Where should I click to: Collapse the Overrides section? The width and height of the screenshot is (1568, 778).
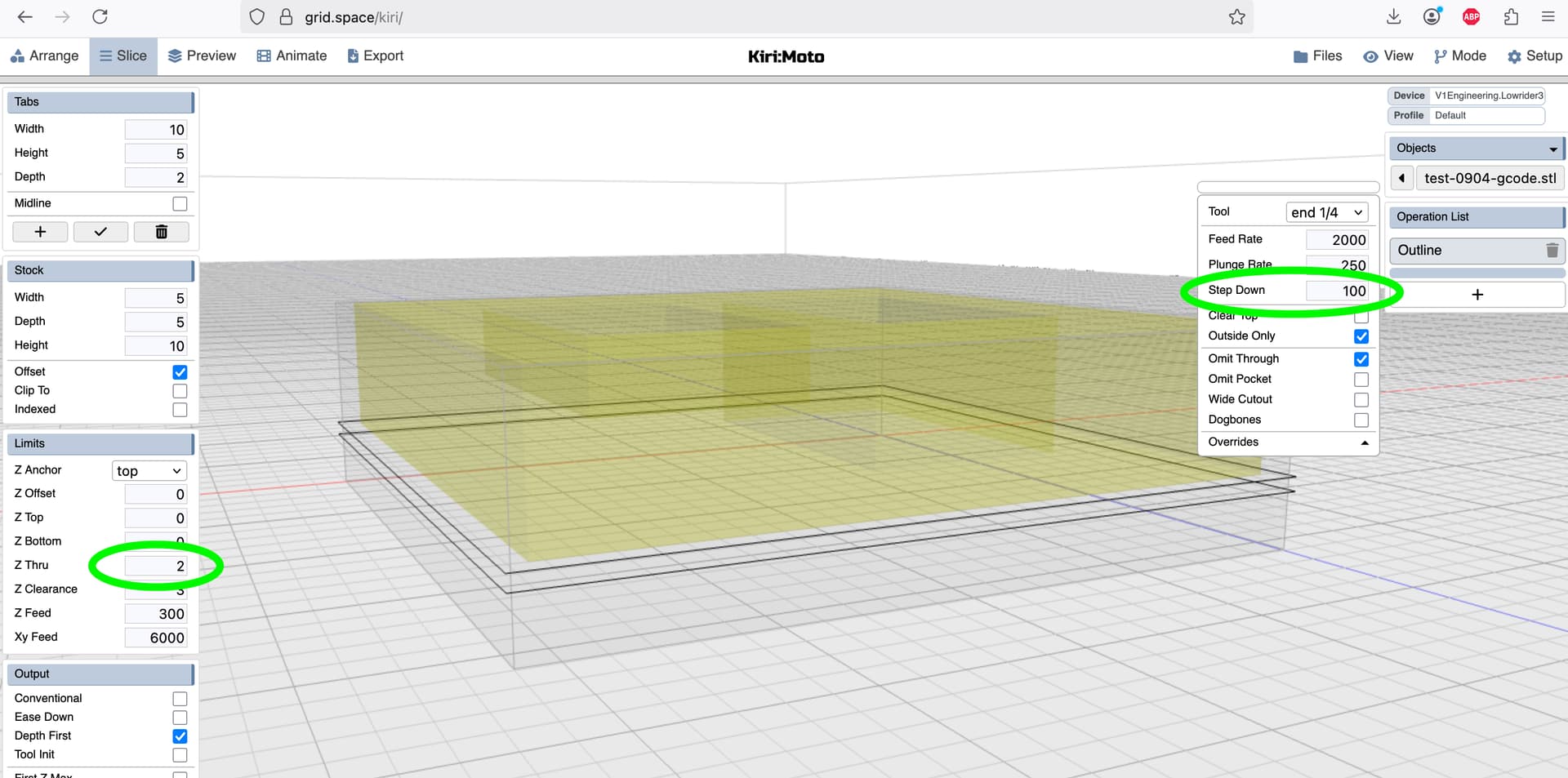(1364, 442)
